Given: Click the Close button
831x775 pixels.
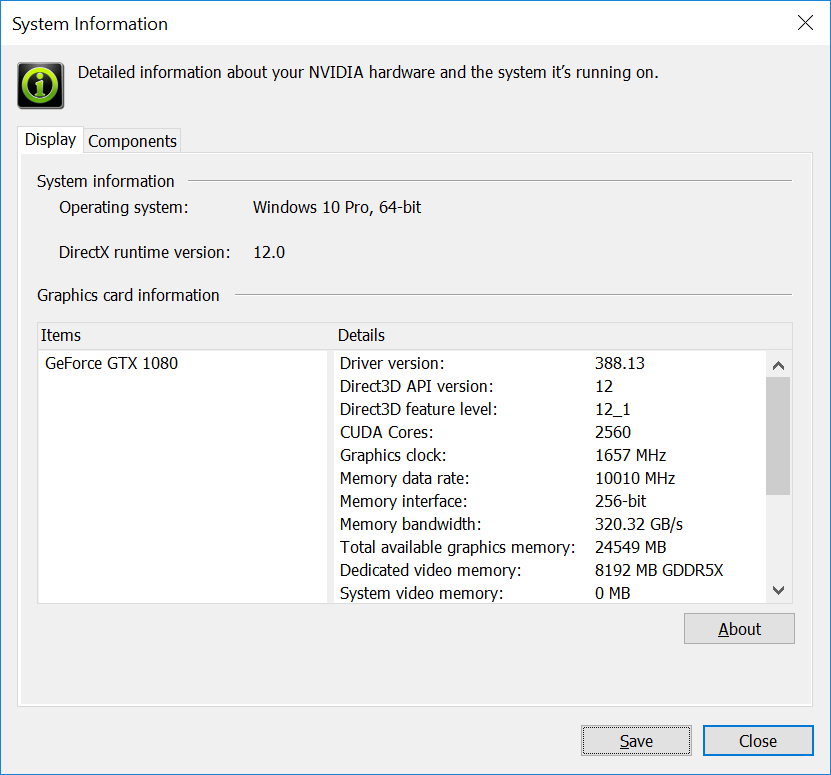Looking at the screenshot, I should tap(758, 741).
